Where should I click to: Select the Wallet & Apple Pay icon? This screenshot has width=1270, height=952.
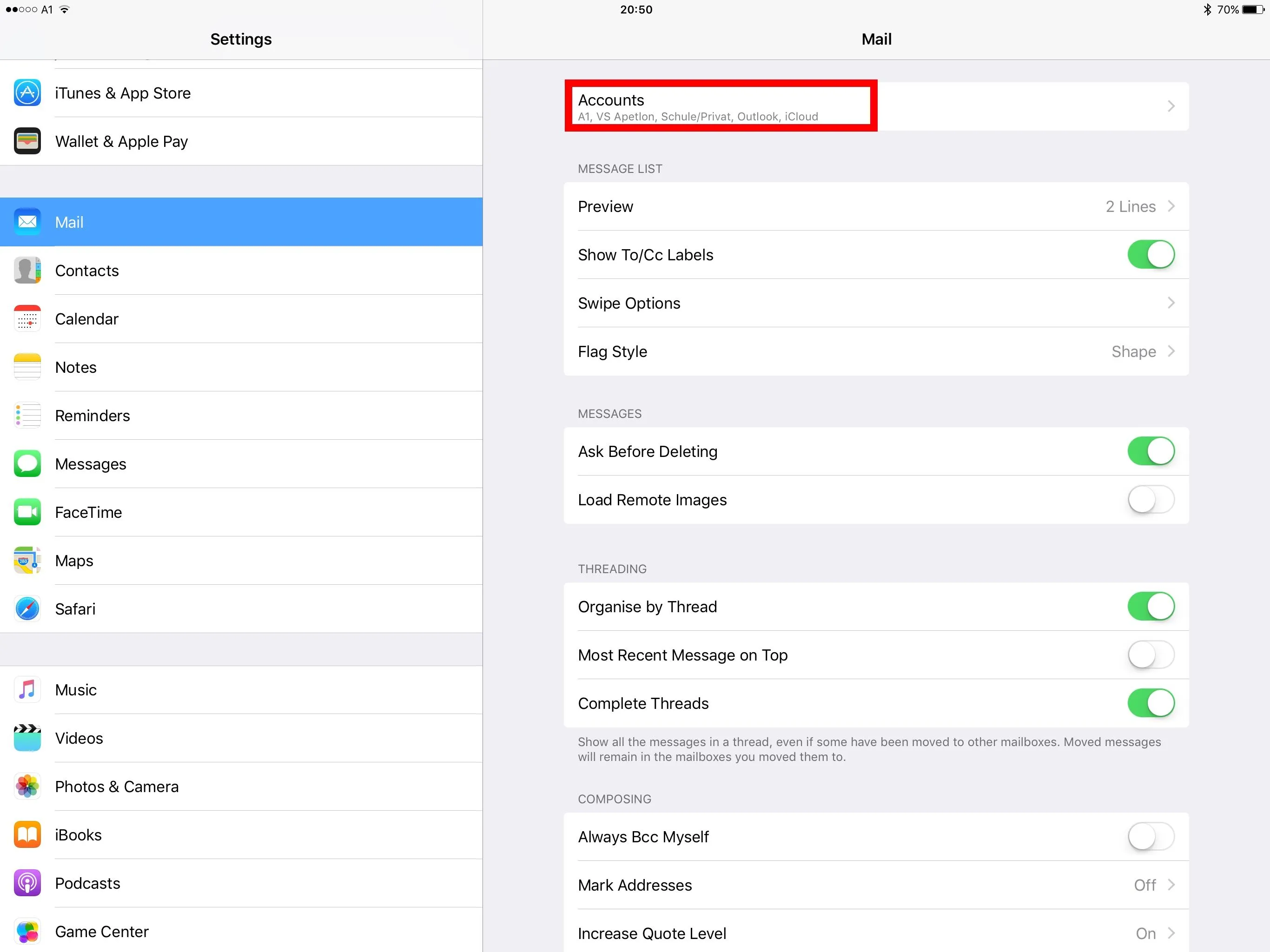click(27, 141)
